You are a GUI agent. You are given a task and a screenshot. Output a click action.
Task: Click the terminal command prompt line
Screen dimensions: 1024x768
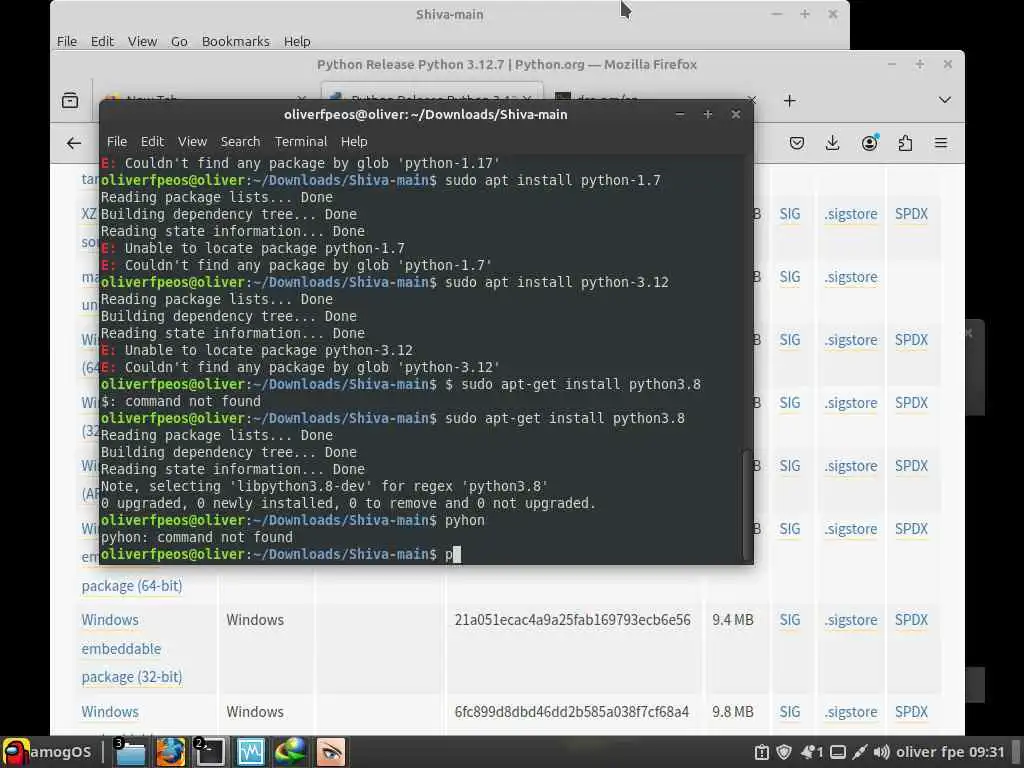click(x=421, y=554)
